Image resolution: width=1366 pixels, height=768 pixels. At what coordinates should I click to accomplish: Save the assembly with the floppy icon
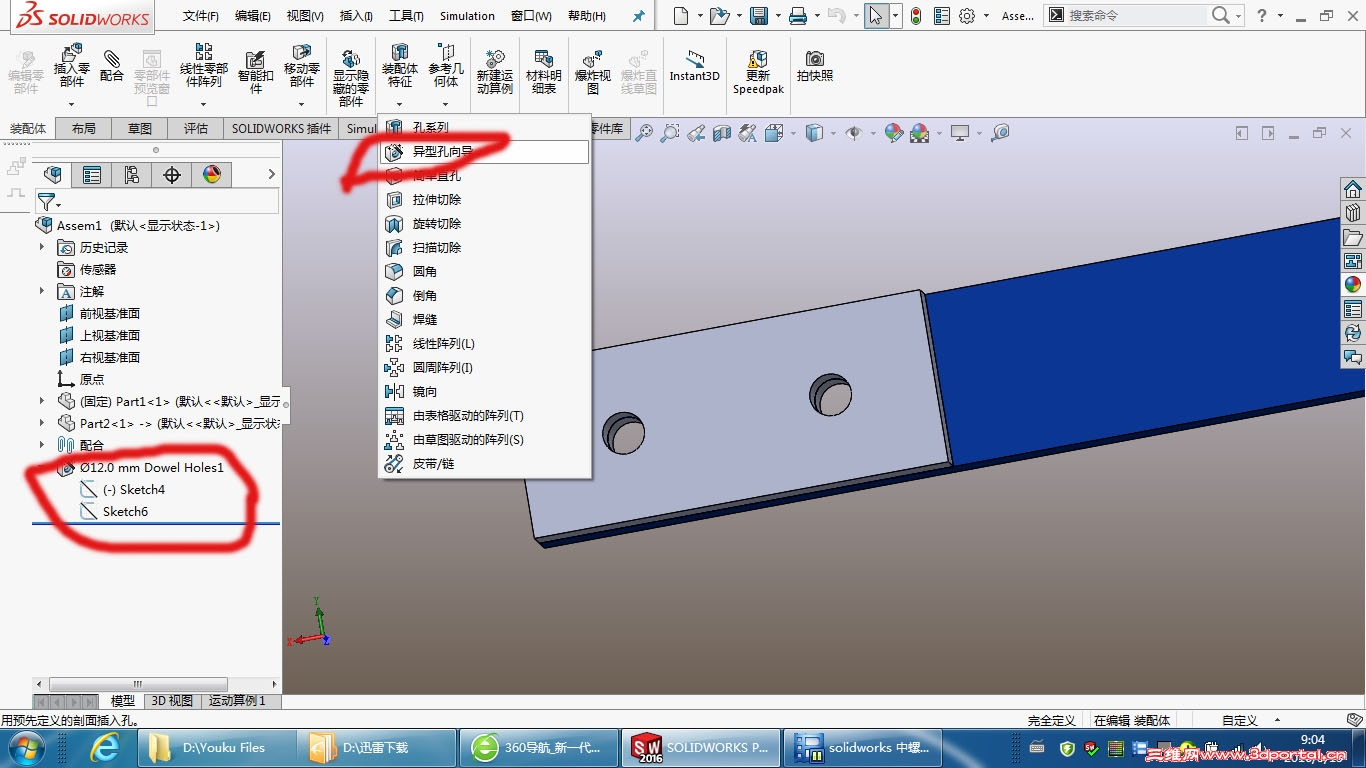759,16
